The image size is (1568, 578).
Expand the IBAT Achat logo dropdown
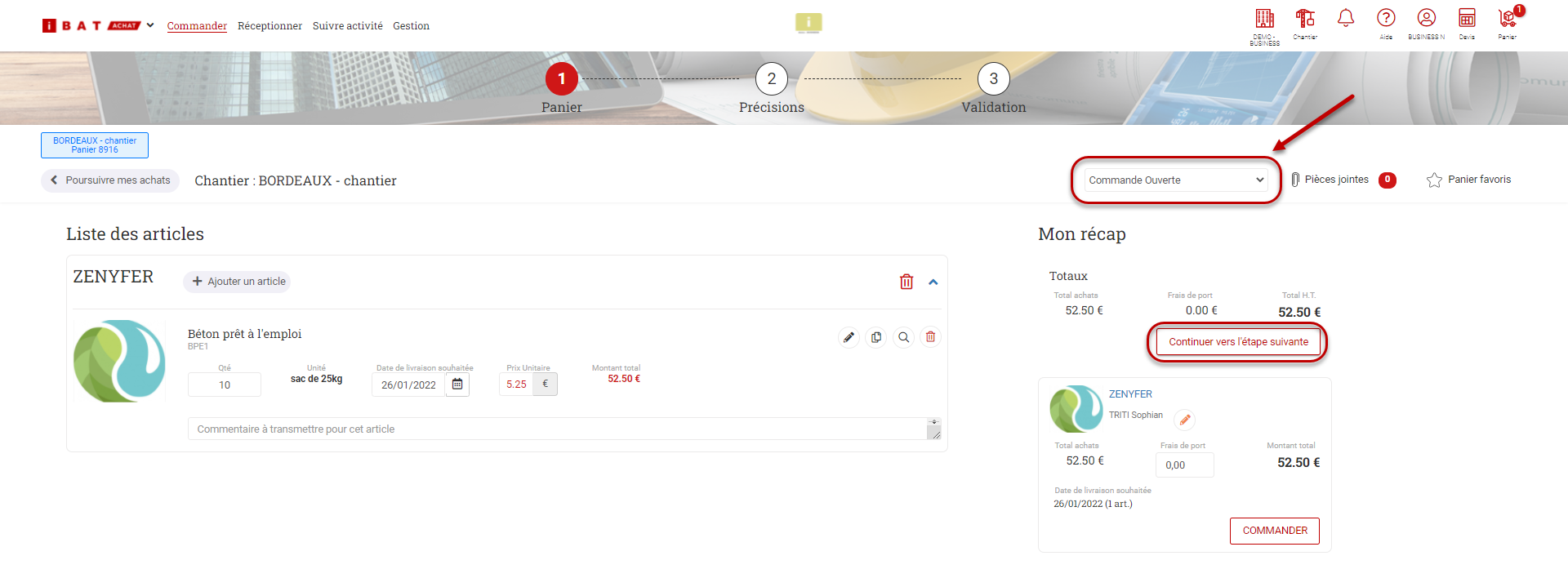click(x=150, y=25)
